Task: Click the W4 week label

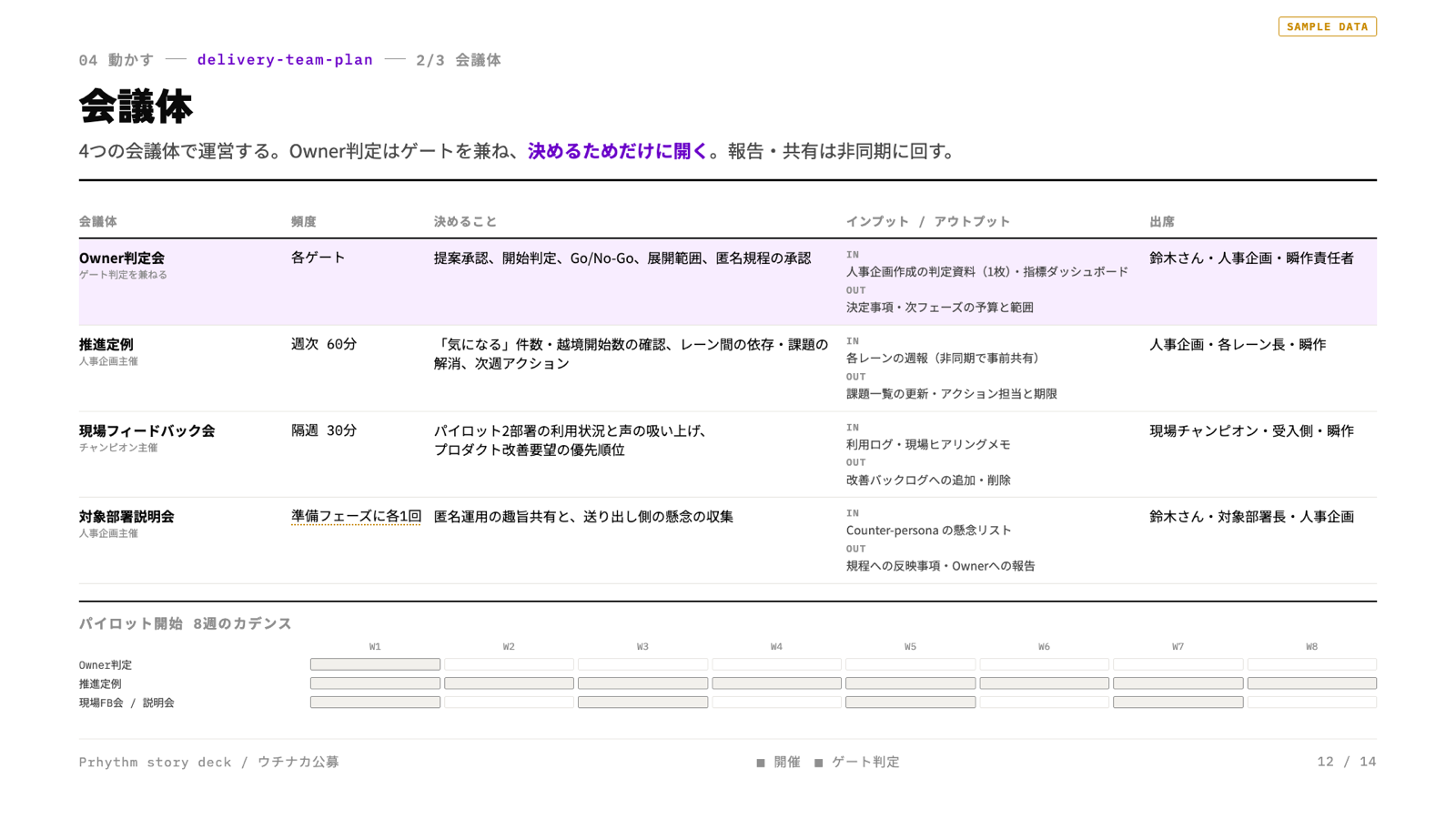Action: coord(776,647)
